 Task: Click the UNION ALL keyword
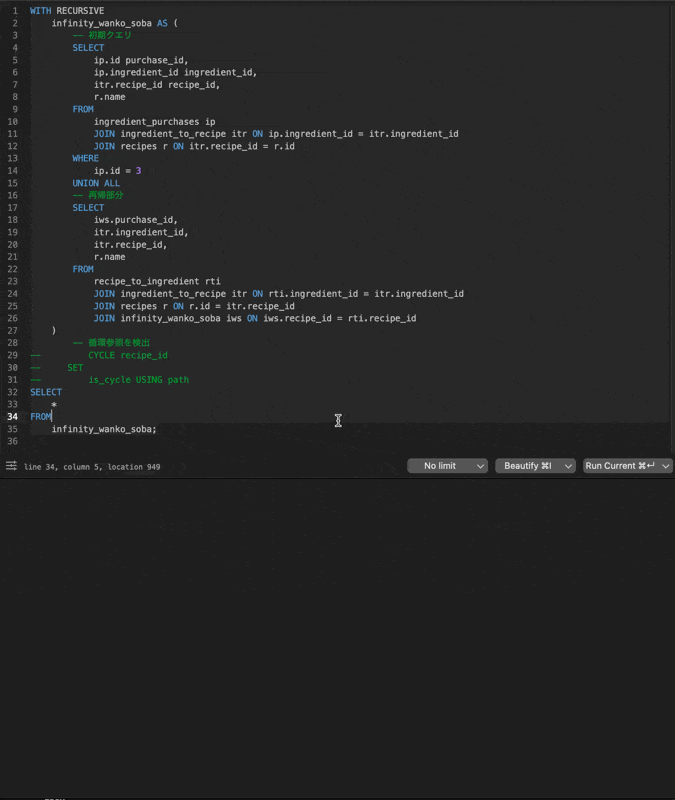[96, 183]
